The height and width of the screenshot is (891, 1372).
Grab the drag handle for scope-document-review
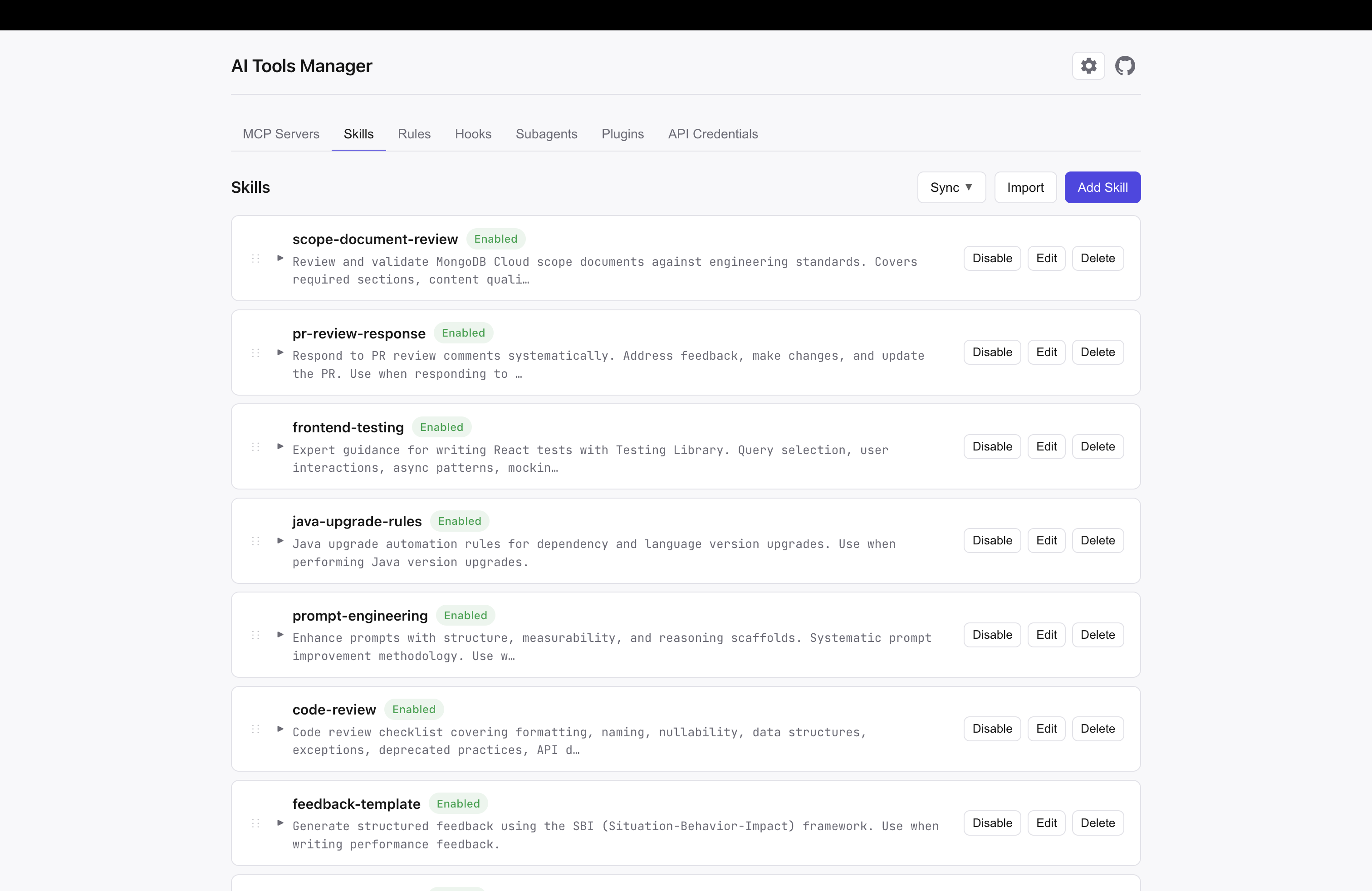(255, 258)
